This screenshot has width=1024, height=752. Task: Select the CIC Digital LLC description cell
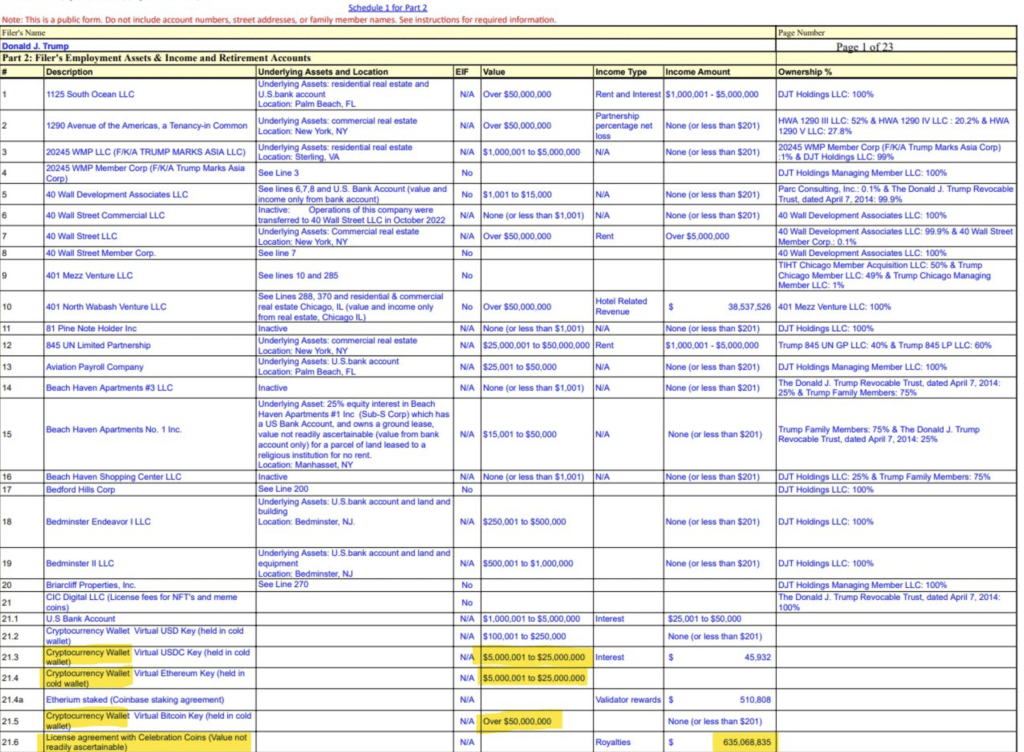click(x=150, y=602)
